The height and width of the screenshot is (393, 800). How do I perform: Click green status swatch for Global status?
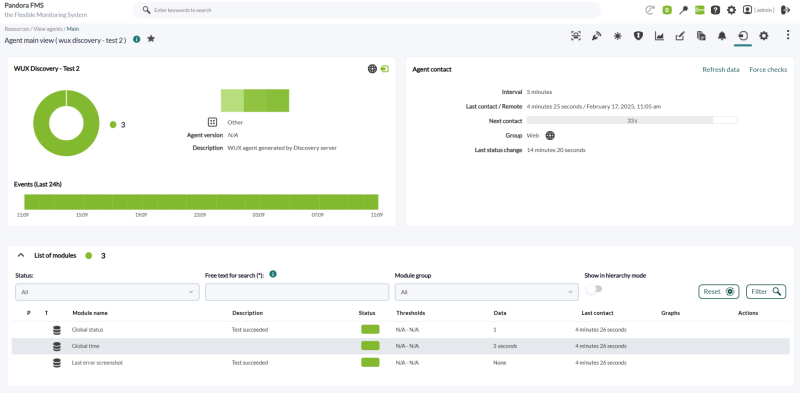(x=370, y=329)
